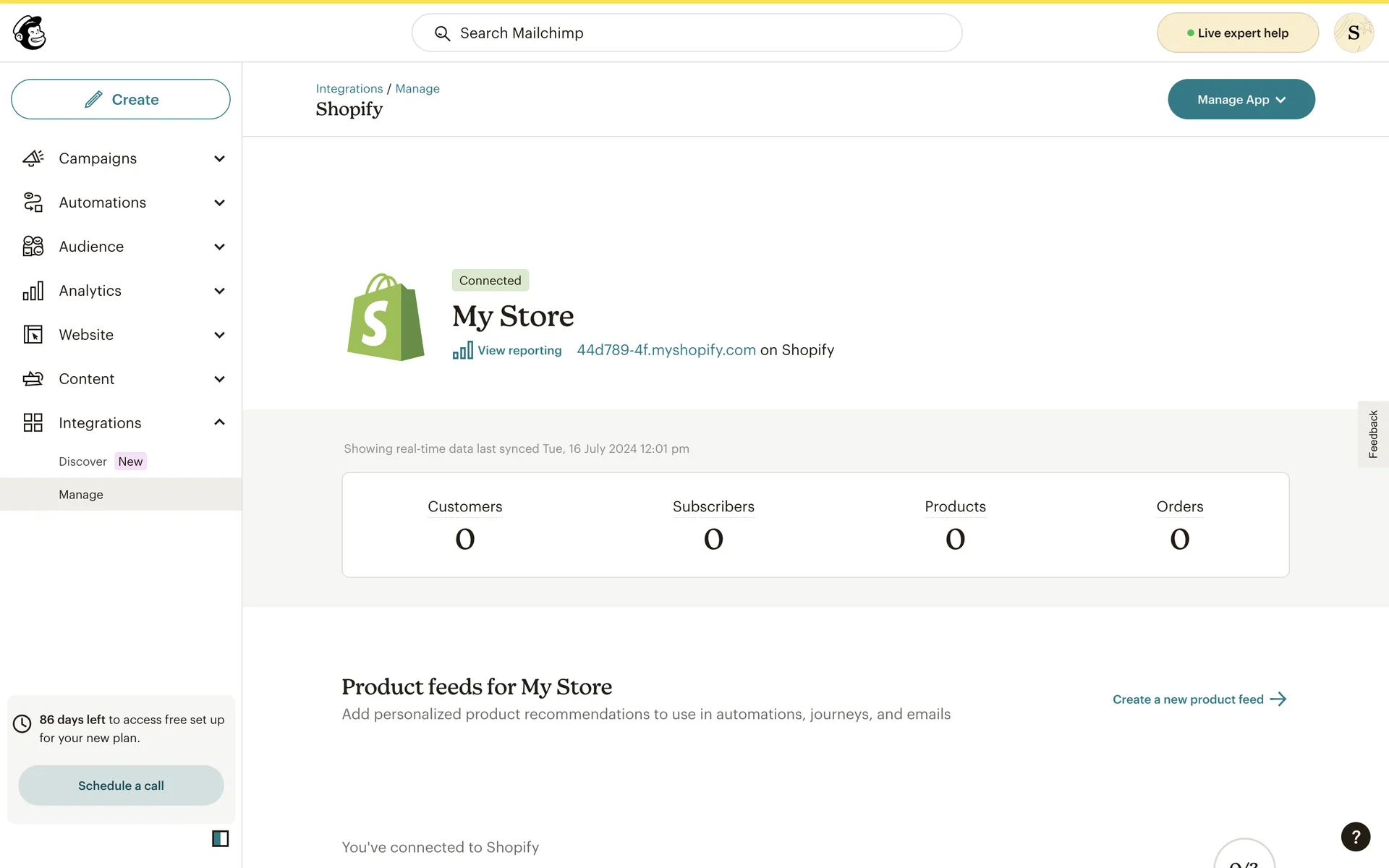The height and width of the screenshot is (868, 1389).
Task: Click the Search Mailchimp field
Action: (687, 33)
